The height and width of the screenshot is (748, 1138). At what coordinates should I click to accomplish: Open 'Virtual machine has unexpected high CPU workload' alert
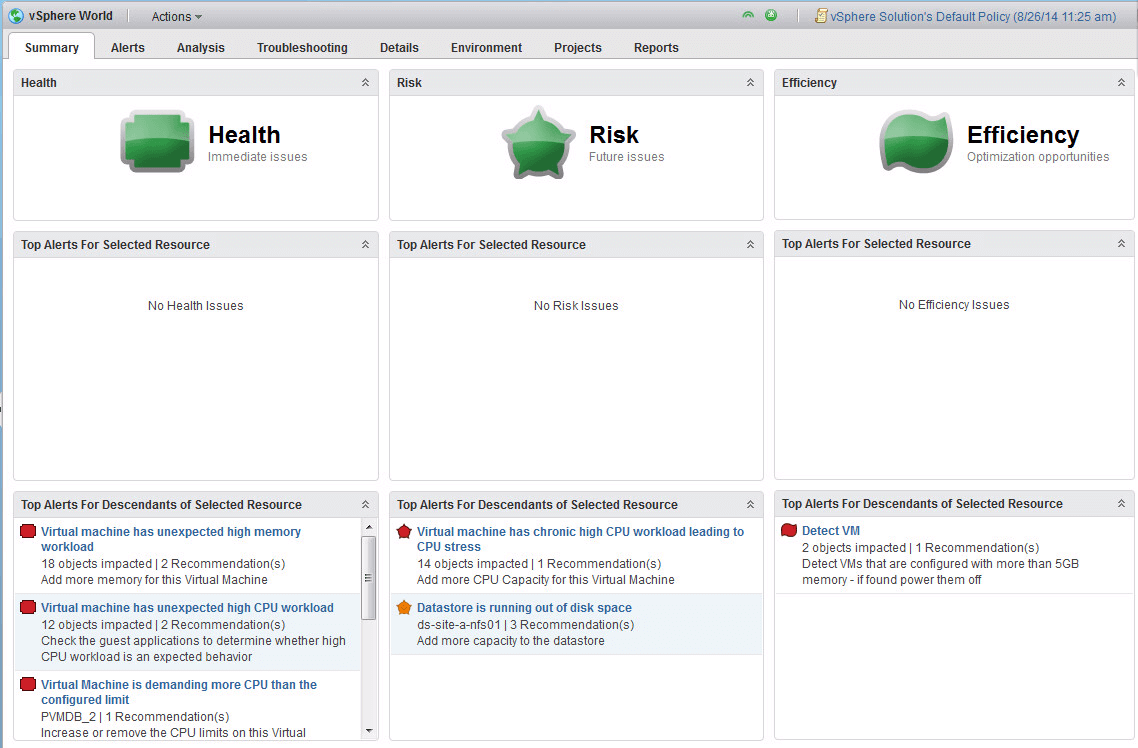[187, 608]
